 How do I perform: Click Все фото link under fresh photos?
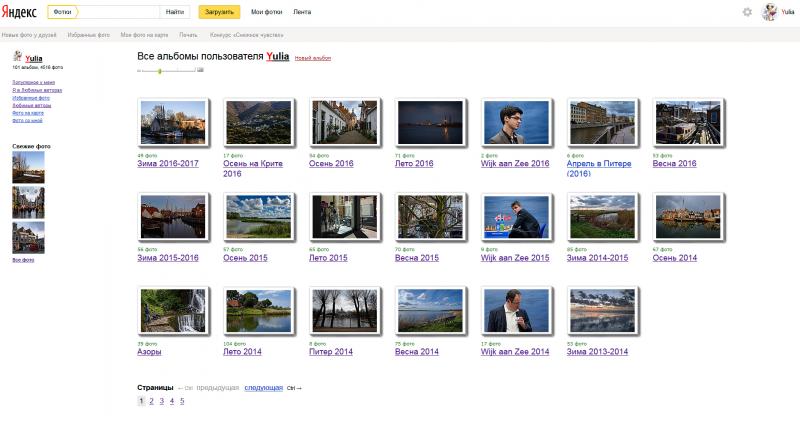23,260
